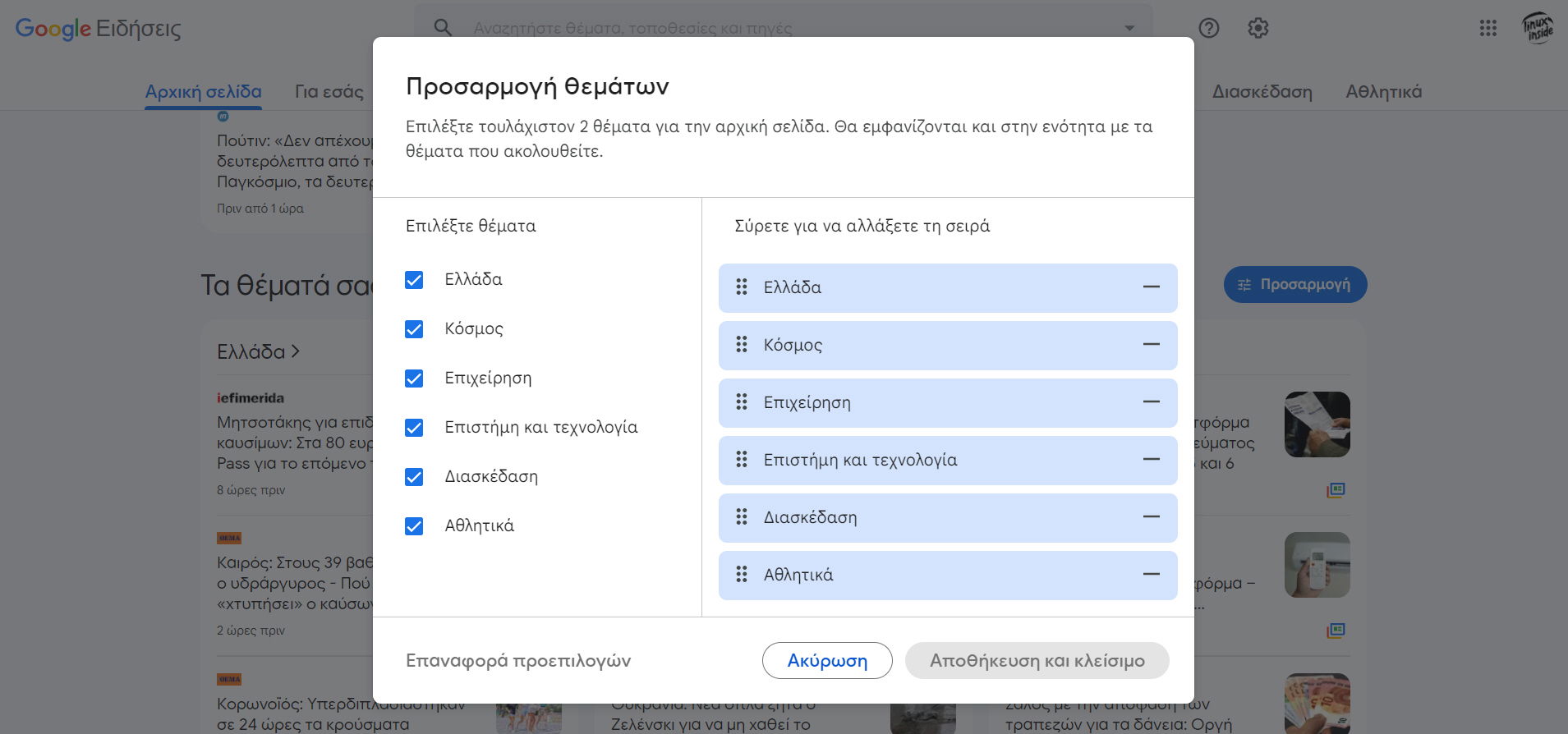Open the Google apps grid

coord(1488,28)
